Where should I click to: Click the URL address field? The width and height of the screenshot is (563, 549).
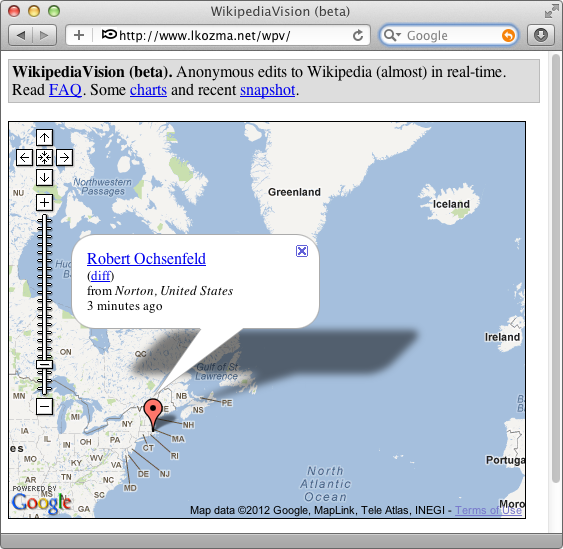[x=218, y=35]
